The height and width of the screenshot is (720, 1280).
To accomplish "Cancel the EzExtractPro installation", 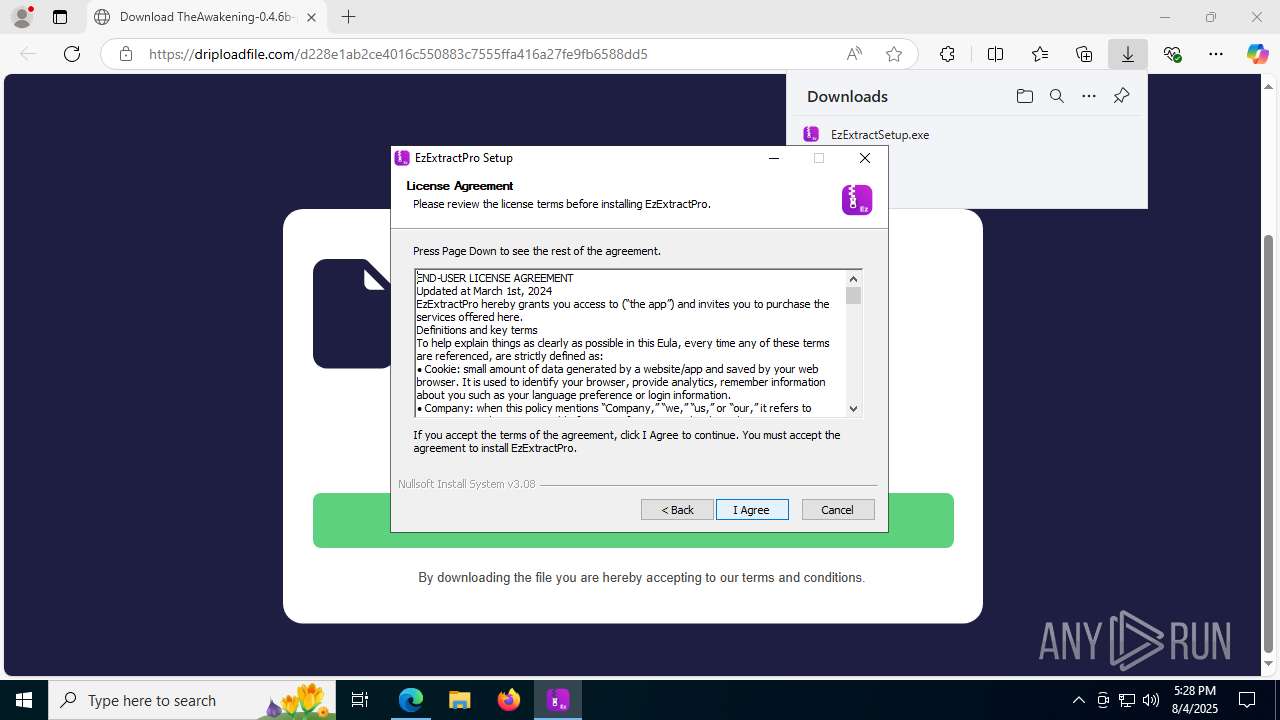I will [x=838, y=510].
